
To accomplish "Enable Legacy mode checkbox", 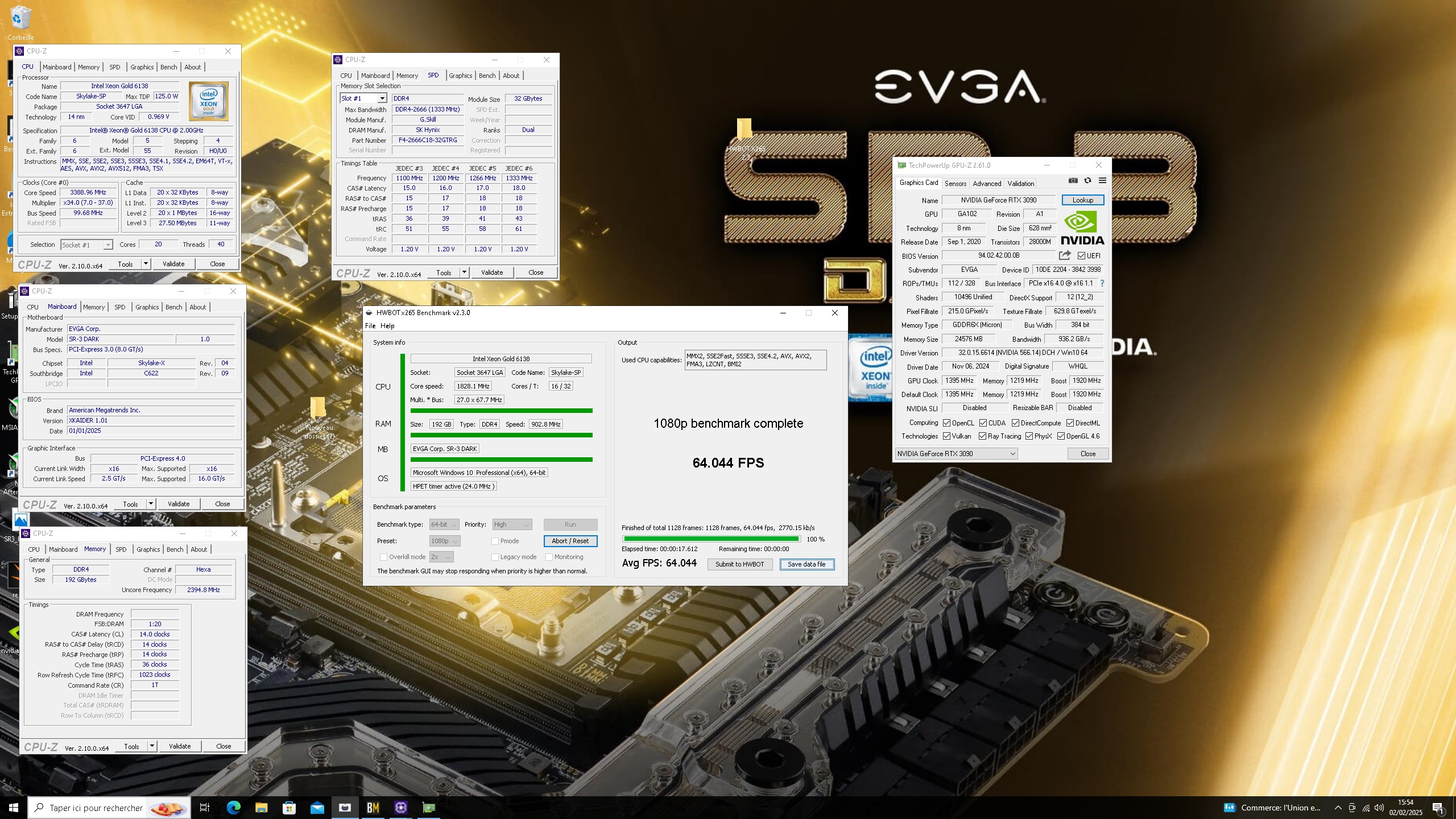I will tap(495, 557).
